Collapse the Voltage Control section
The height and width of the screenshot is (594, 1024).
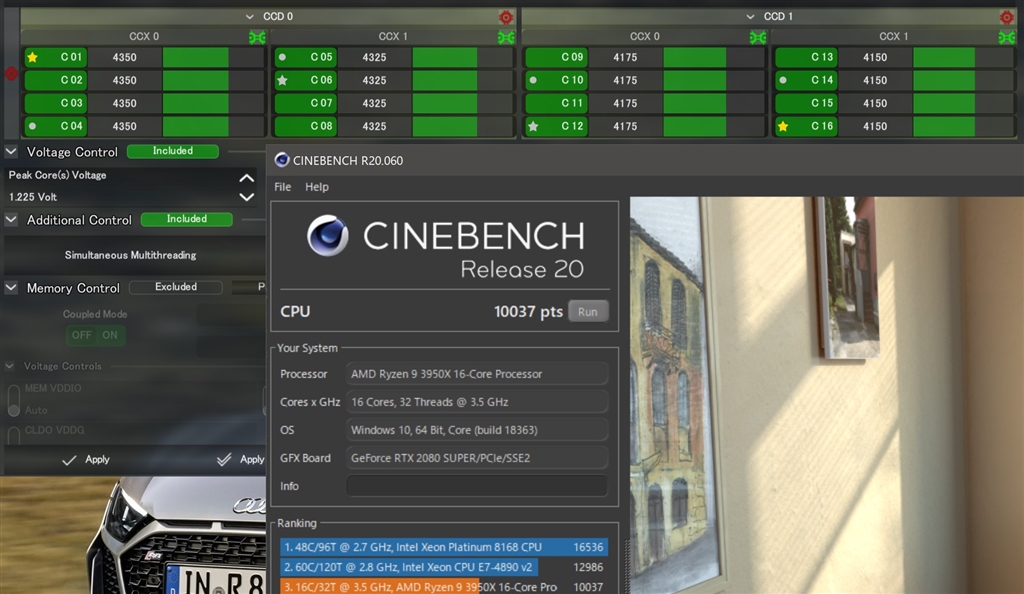pyautogui.click(x=11, y=151)
